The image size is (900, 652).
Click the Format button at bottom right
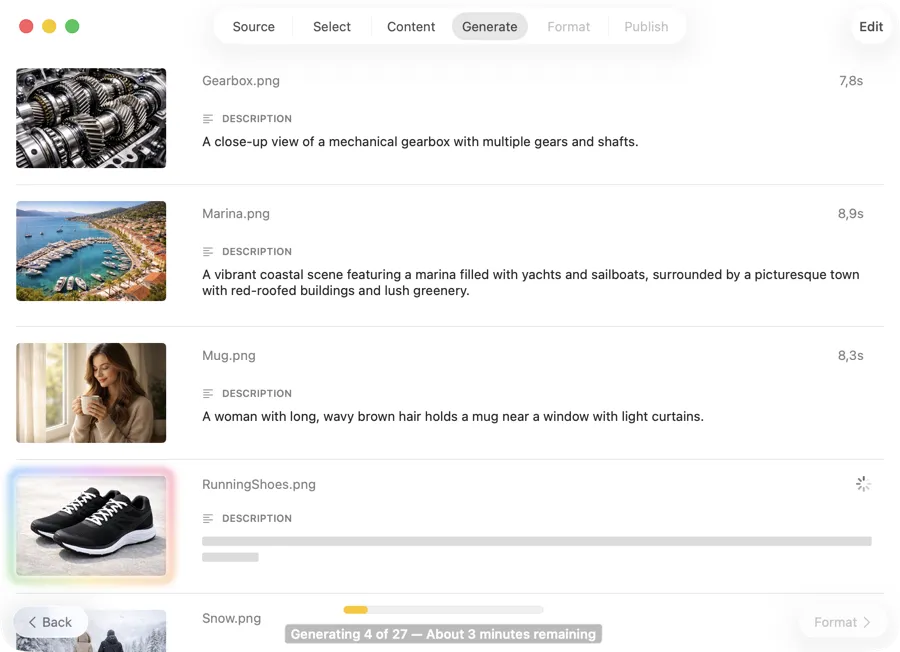pyautogui.click(x=841, y=622)
